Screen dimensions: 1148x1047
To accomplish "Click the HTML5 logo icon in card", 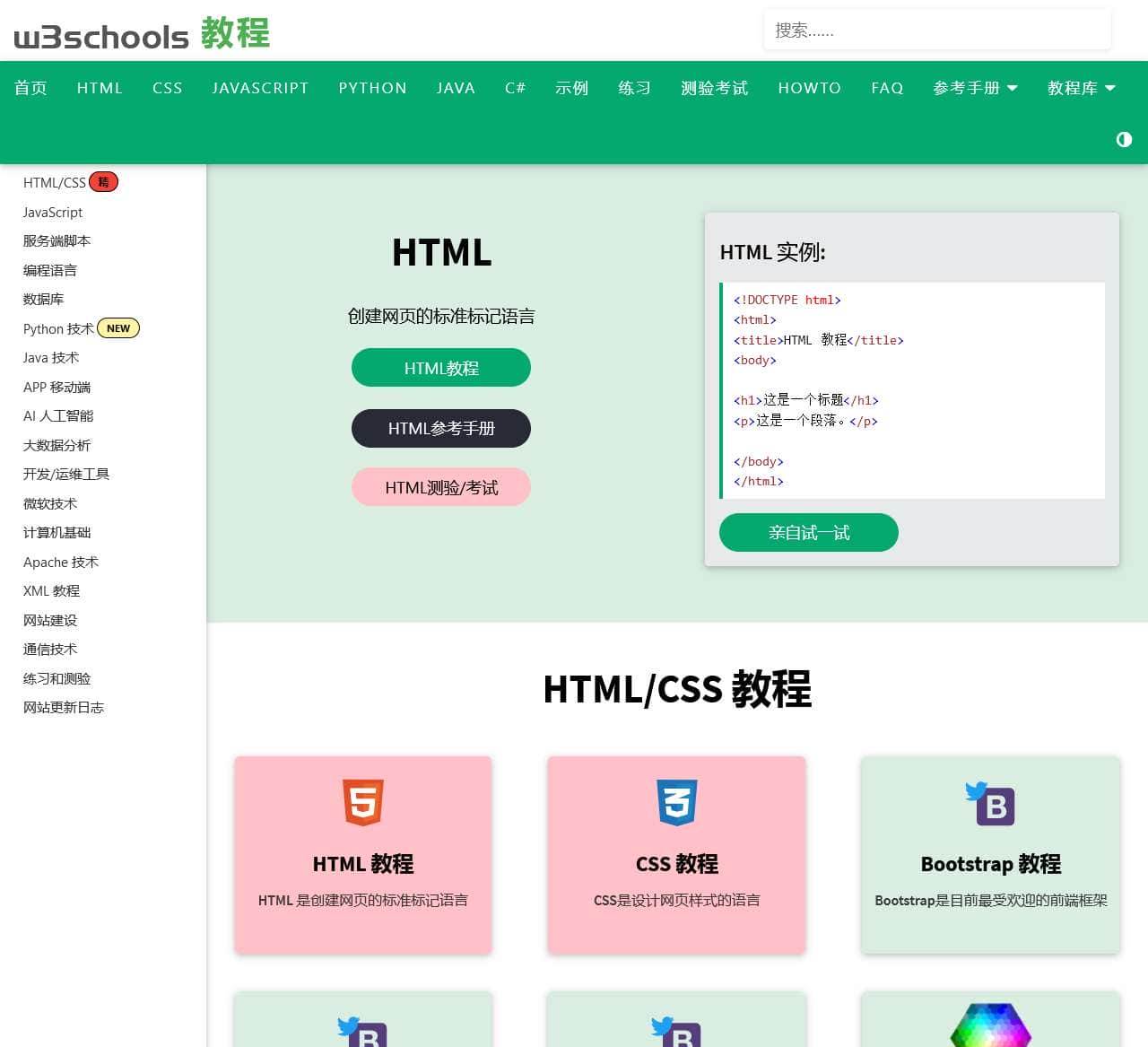I will click(363, 802).
